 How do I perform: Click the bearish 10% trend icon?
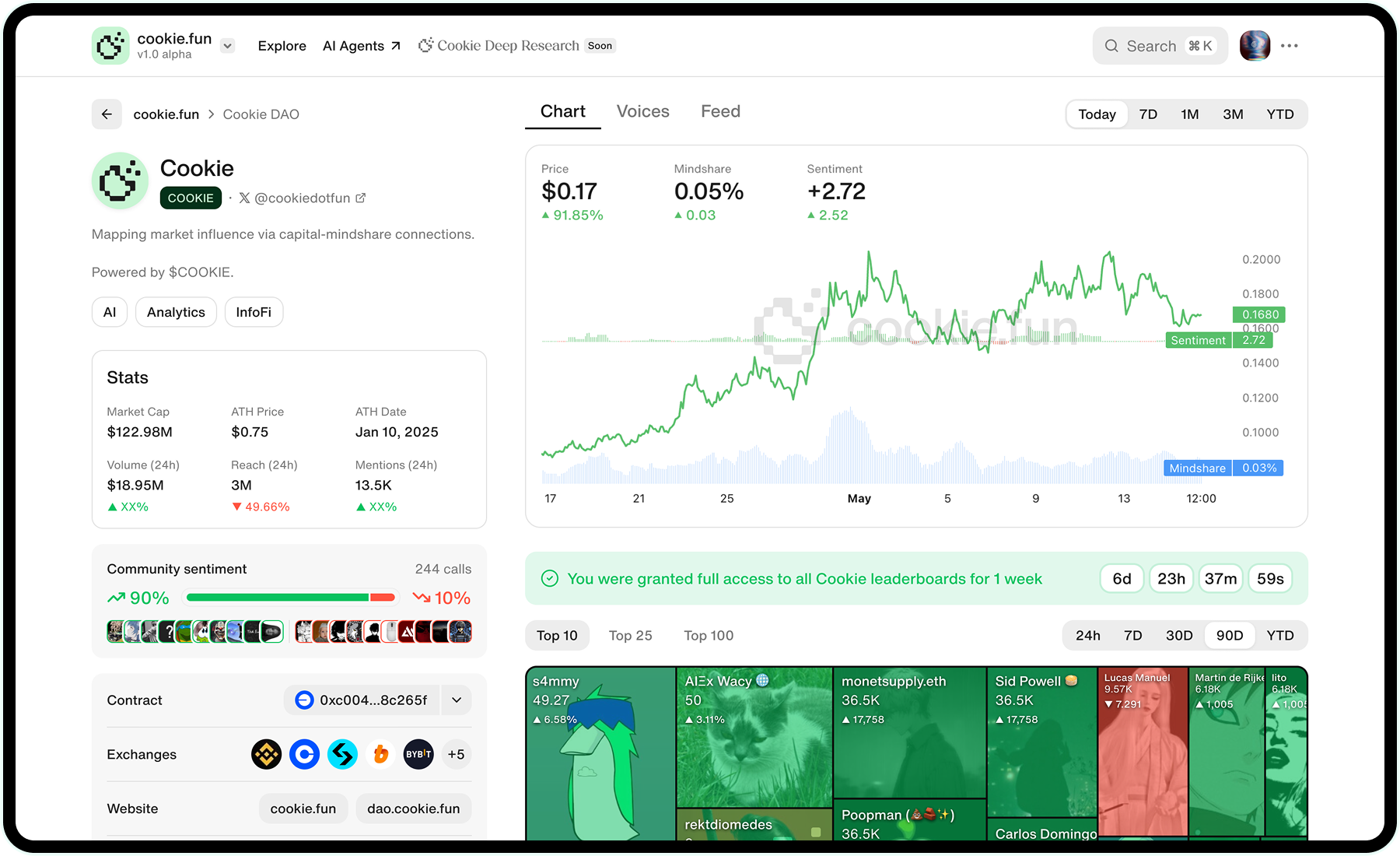[422, 598]
